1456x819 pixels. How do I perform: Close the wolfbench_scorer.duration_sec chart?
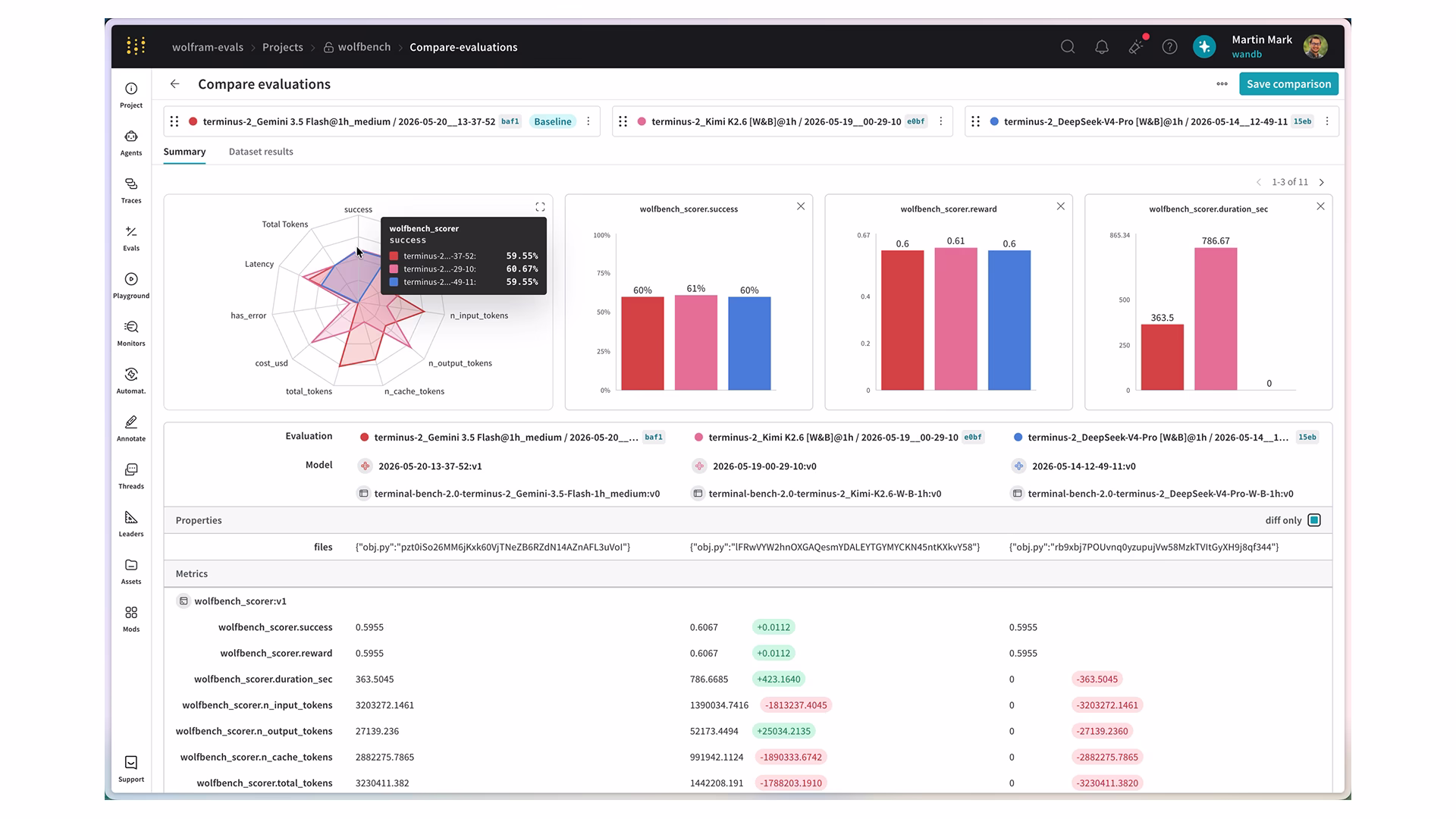(1321, 206)
